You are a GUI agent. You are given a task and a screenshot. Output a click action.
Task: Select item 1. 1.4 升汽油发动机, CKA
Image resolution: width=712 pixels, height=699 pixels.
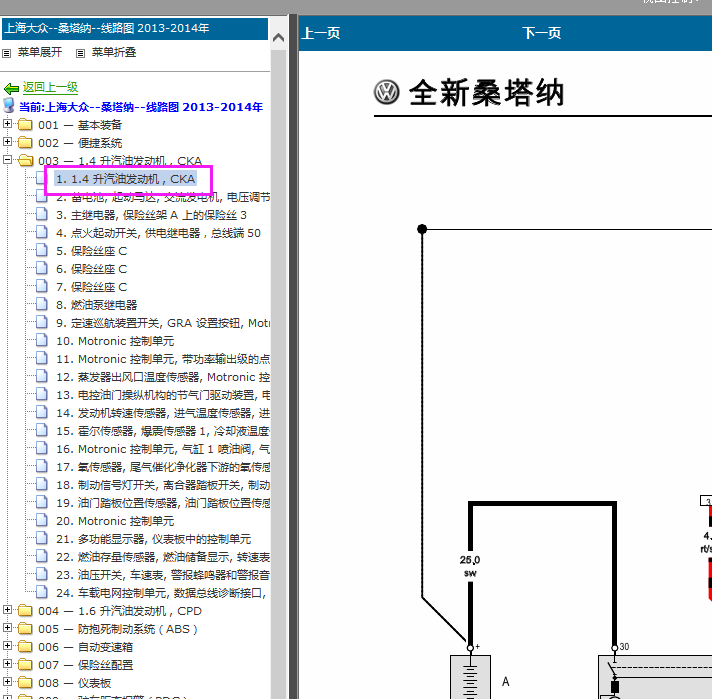click(x=126, y=179)
